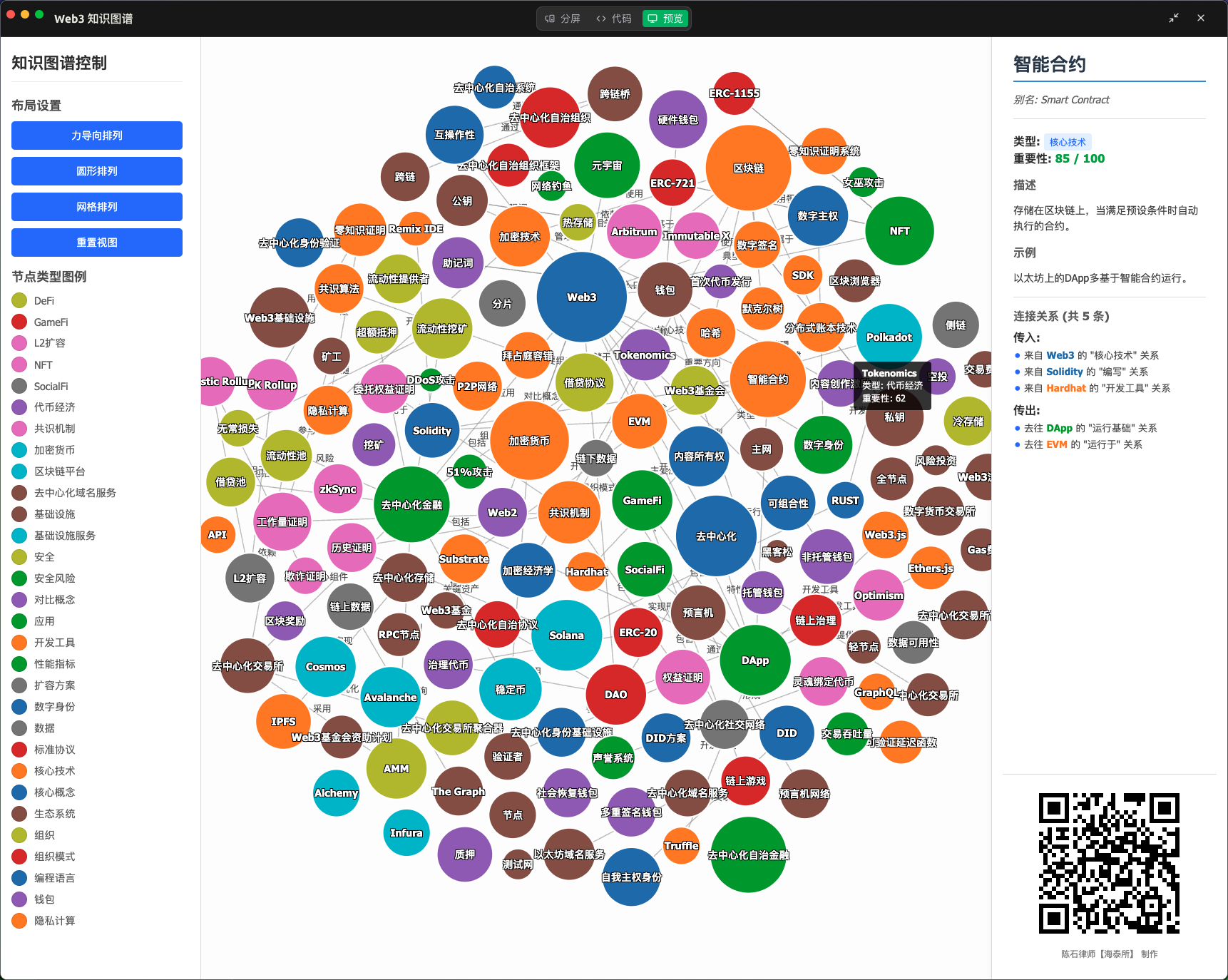
Task: Click the GameFi legend color dot
Action: [20, 322]
